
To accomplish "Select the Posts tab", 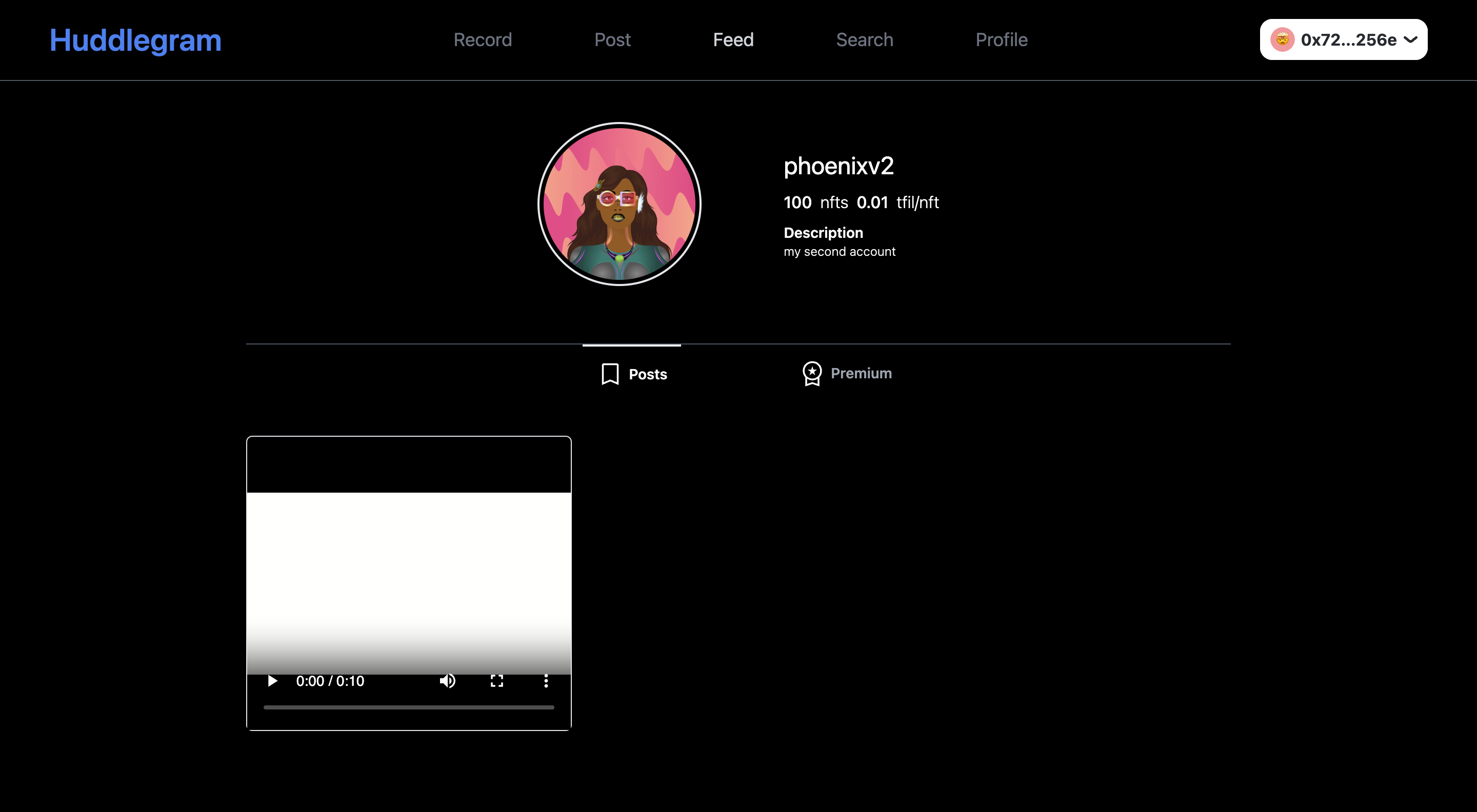I will point(647,374).
